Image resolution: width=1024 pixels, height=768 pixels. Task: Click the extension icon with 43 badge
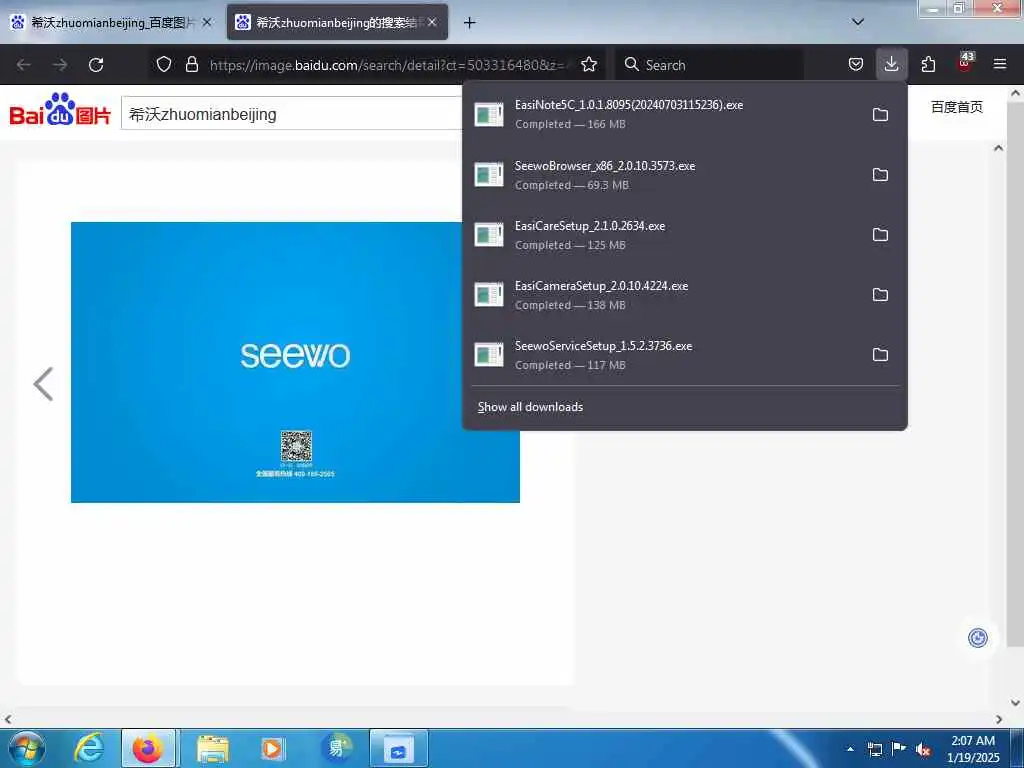click(965, 63)
